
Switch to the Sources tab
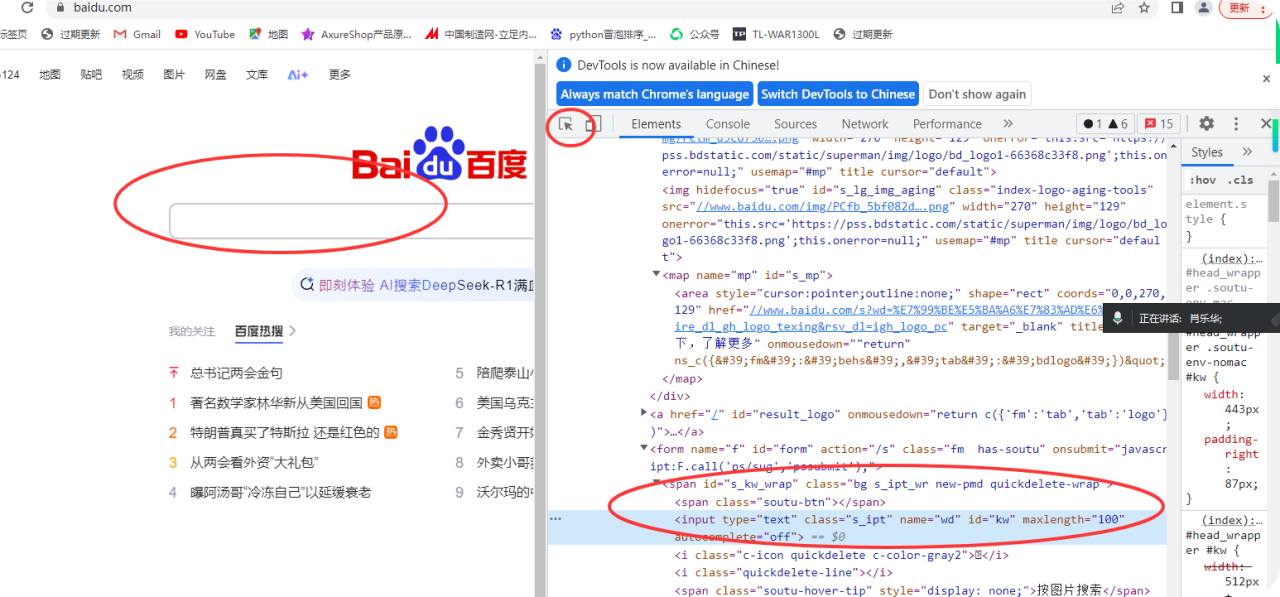[x=795, y=124]
